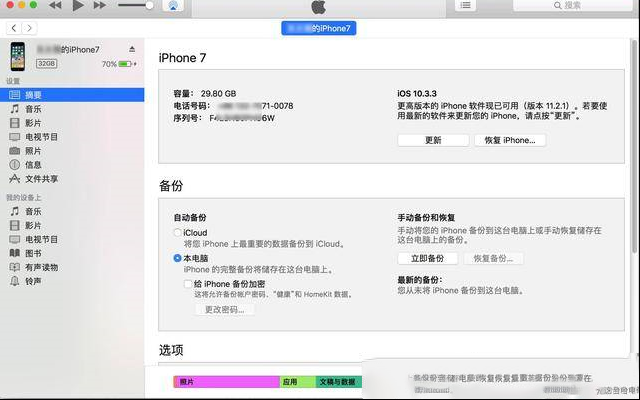The image size is (640, 400).
Task: Click the Apple logo in the top bar
Action: point(318,6)
